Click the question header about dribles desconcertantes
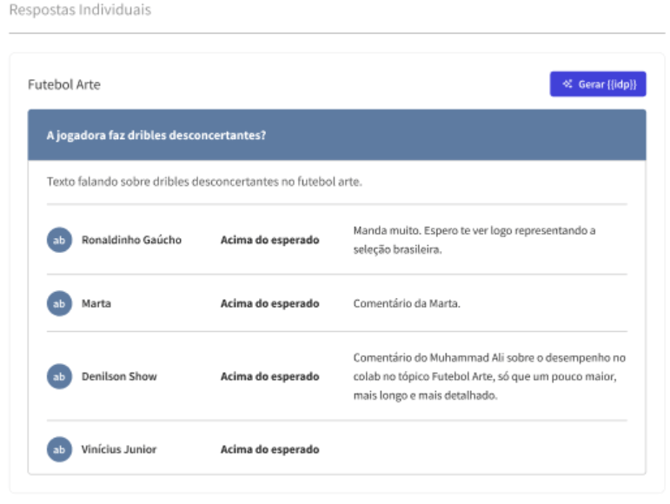This screenshot has width=670, height=504. pos(156,135)
